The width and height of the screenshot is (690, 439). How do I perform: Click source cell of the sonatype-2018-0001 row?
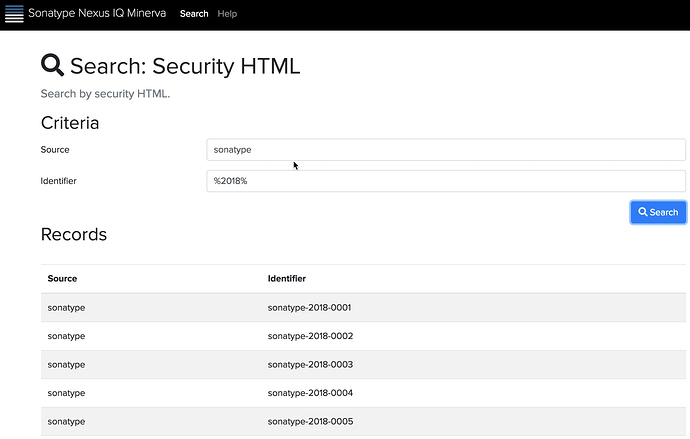click(66, 308)
